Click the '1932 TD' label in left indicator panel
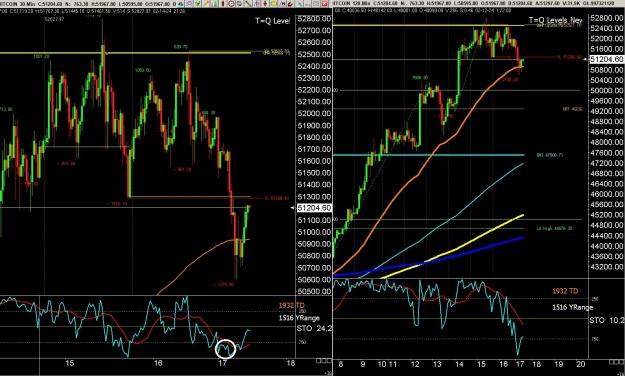The width and height of the screenshot is (625, 376). (x=292, y=305)
